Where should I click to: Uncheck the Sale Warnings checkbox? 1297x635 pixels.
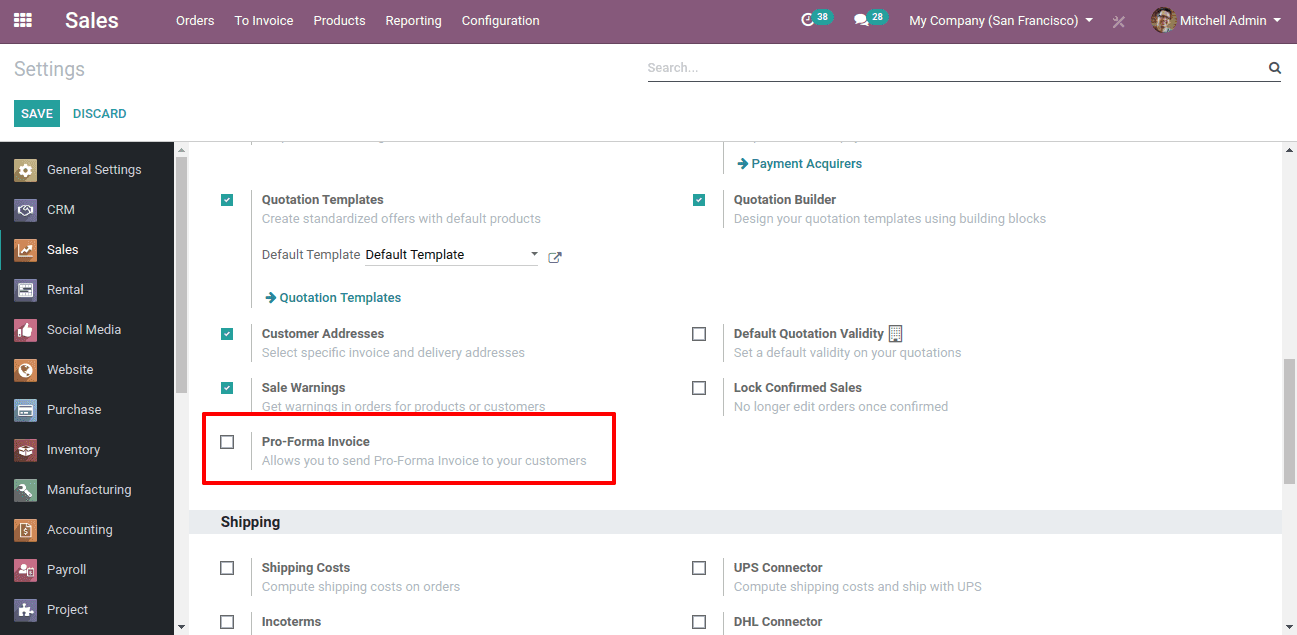(x=227, y=388)
